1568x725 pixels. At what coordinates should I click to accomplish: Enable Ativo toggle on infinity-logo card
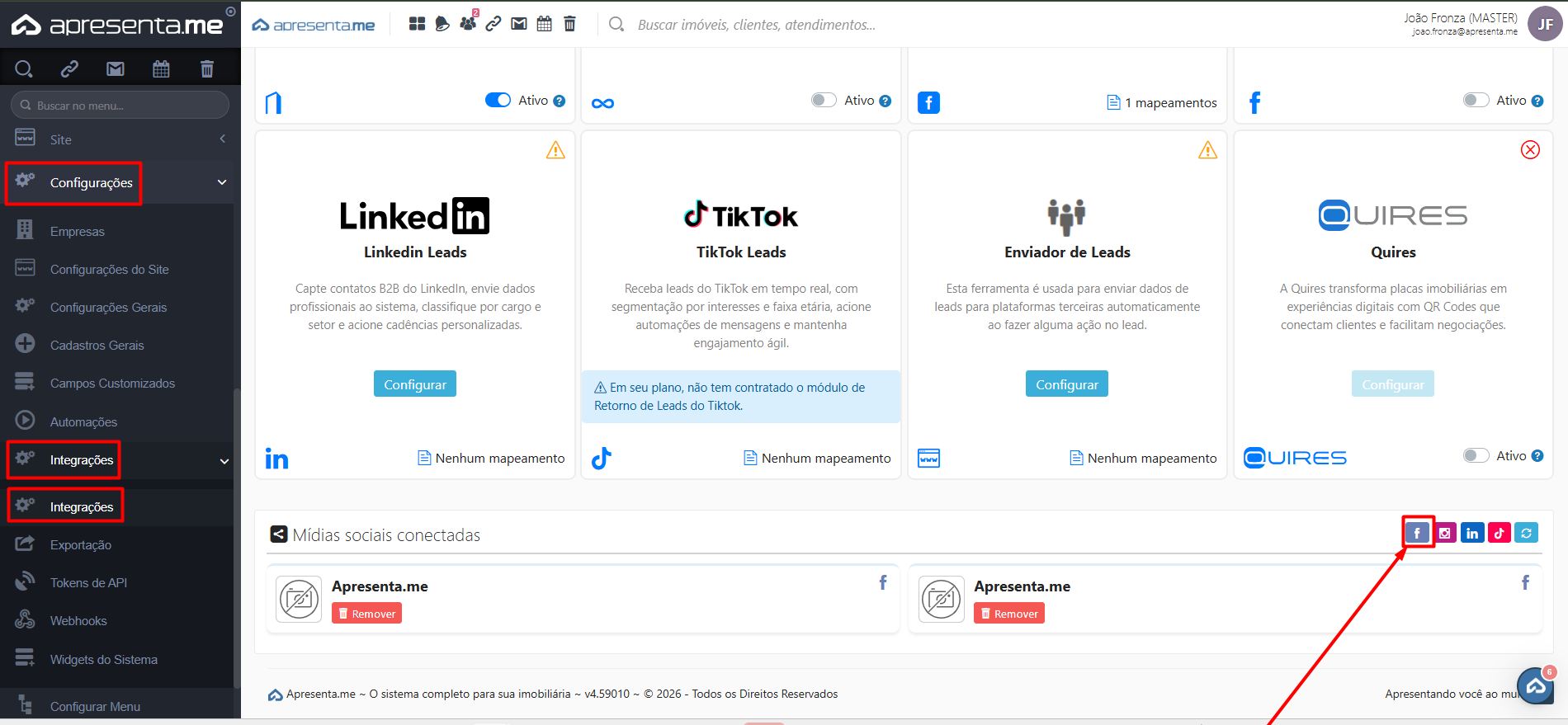824,100
